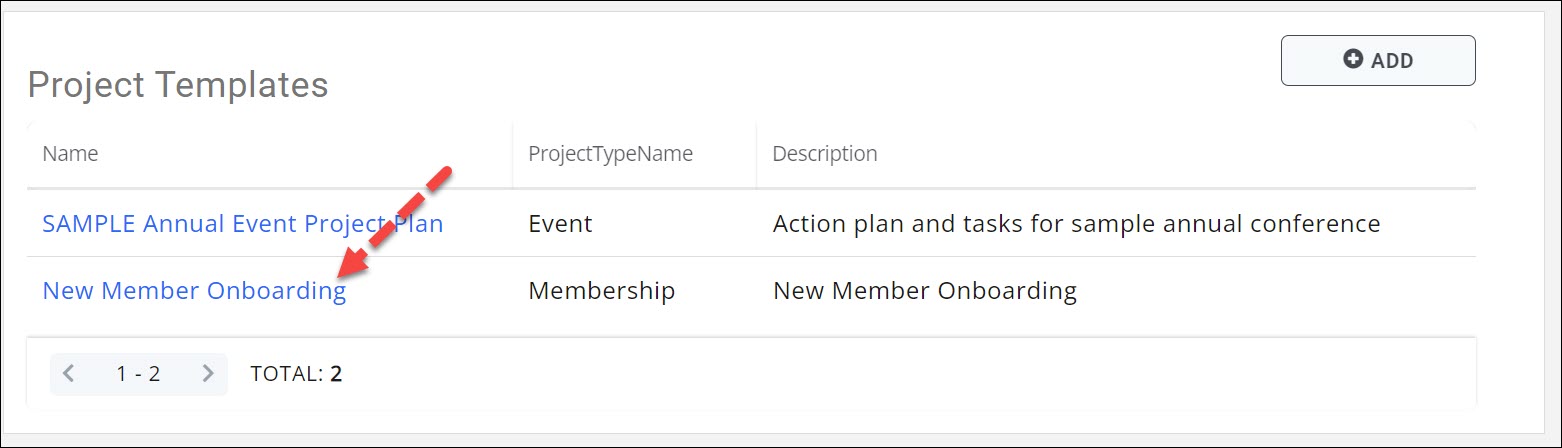Viewport: 1562px width, 448px height.
Task: Go to the previous page of templates
Action: (69, 374)
